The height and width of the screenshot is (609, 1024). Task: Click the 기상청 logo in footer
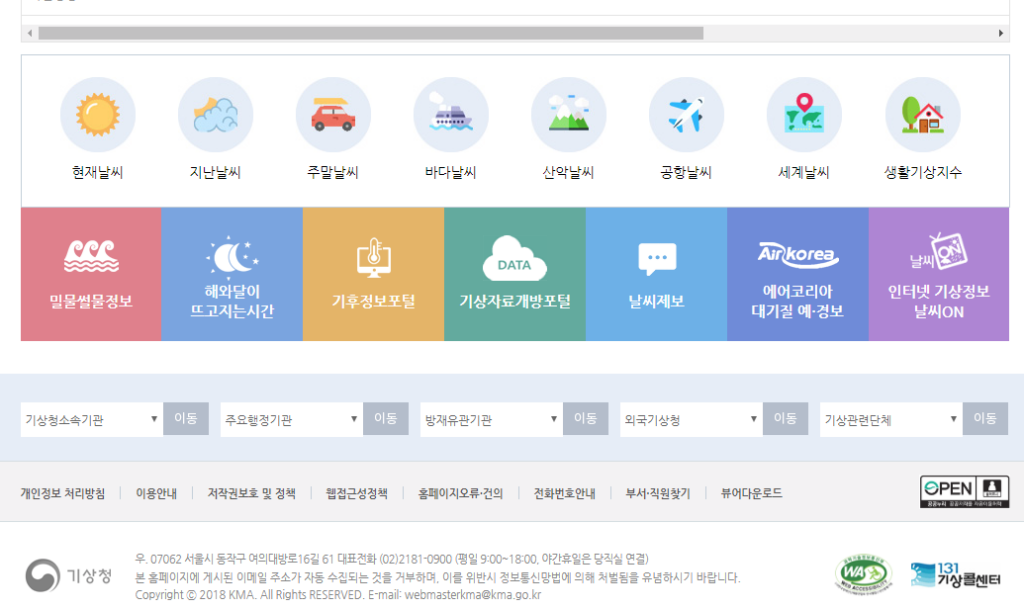click(69, 575)
